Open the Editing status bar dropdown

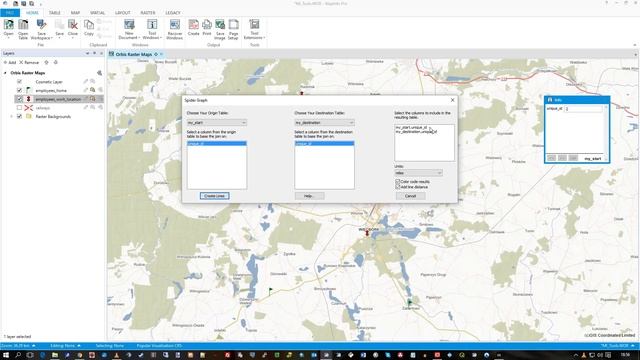pyautogui.click(x=79, y=346)
